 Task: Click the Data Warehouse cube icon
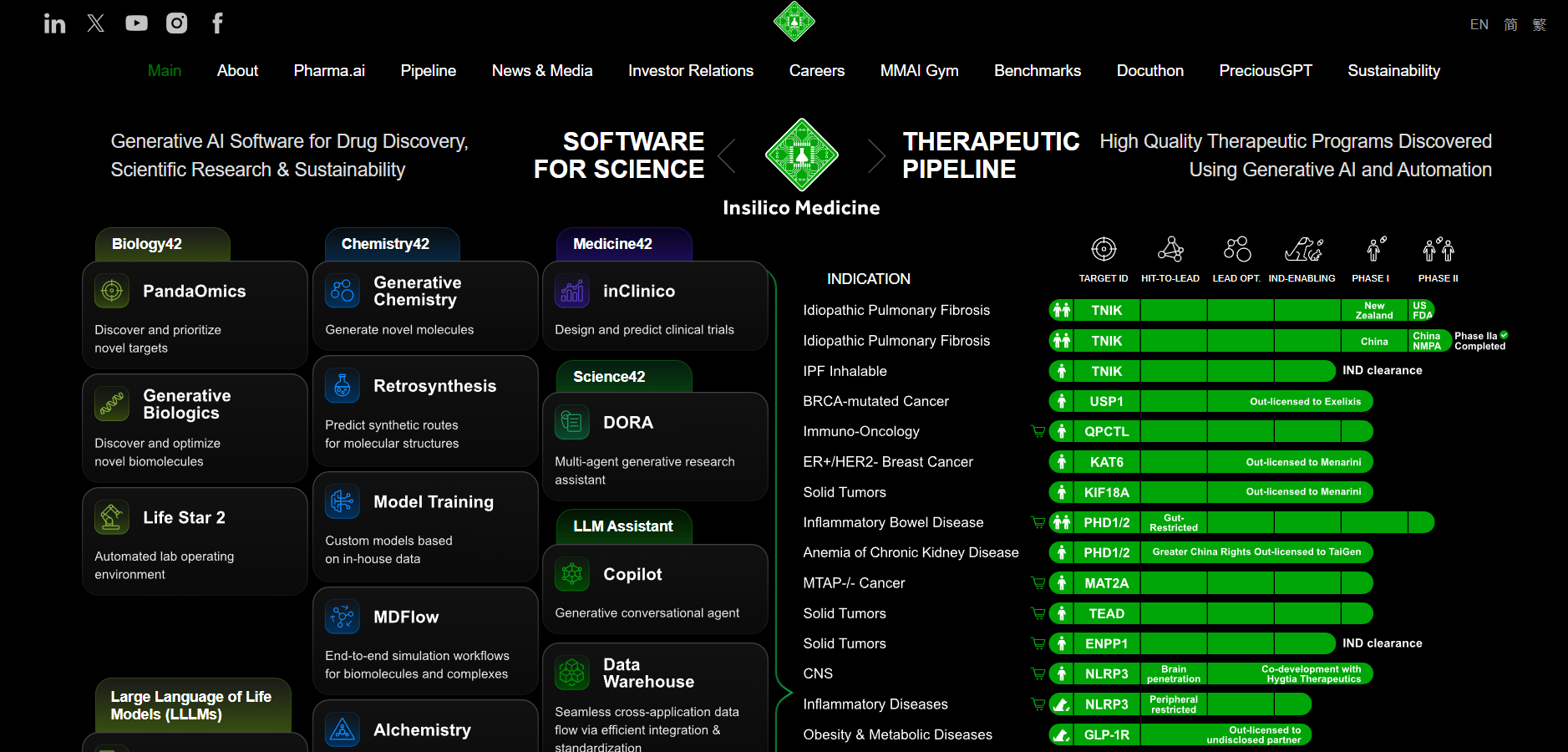coord(572,673)
